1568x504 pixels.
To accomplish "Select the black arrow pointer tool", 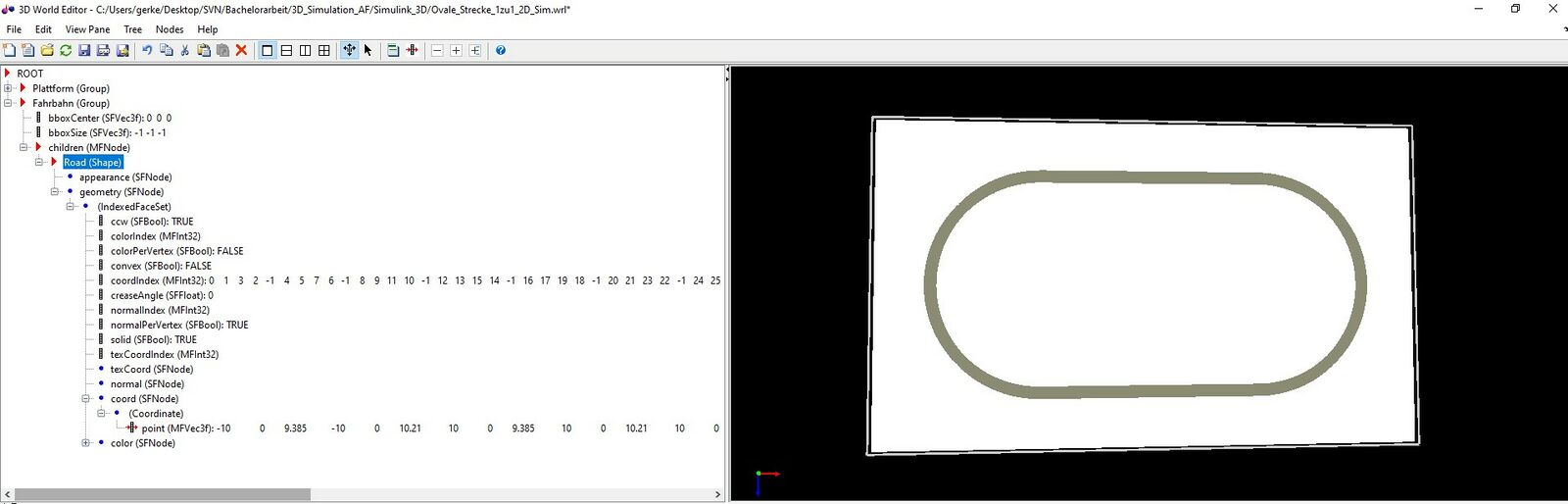I will click(x=368, y=50).
